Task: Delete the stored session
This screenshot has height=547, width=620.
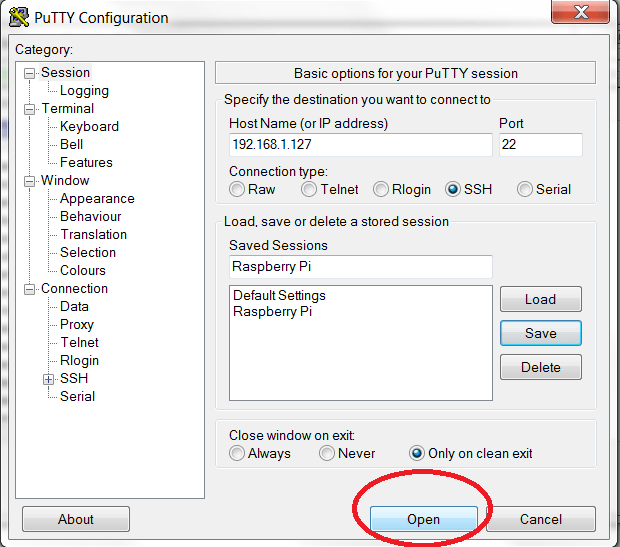Action: [x=540, y=367]
